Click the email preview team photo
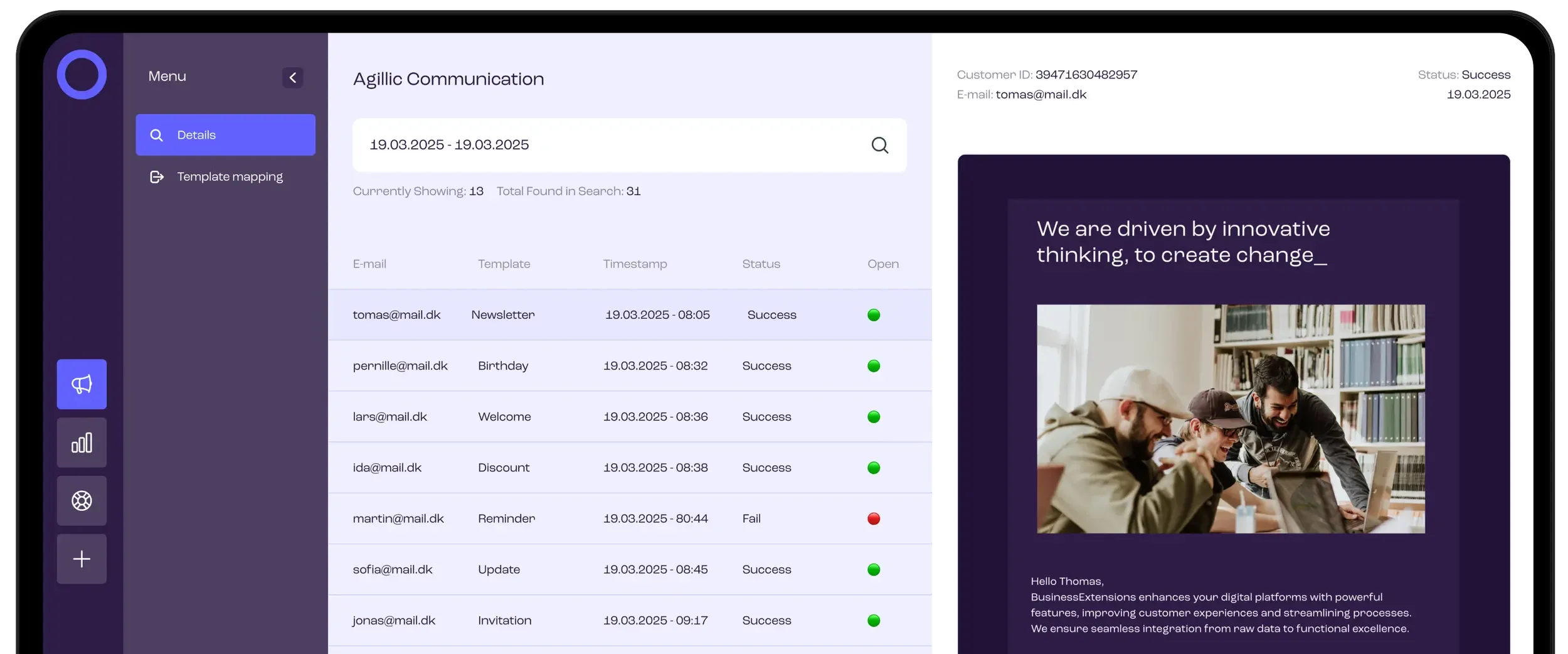This screenshot has width=1568, height=654. [x=1231, y=419]
